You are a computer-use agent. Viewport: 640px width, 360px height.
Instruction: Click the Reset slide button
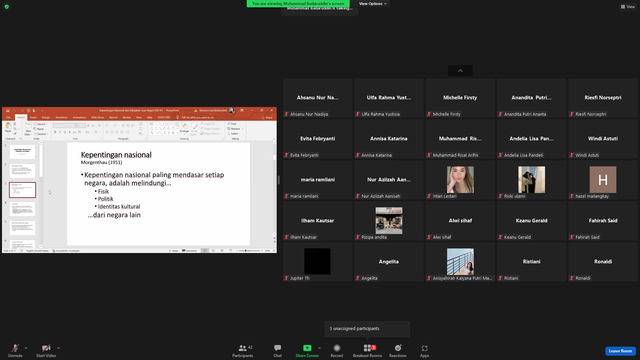click(40, 129)
